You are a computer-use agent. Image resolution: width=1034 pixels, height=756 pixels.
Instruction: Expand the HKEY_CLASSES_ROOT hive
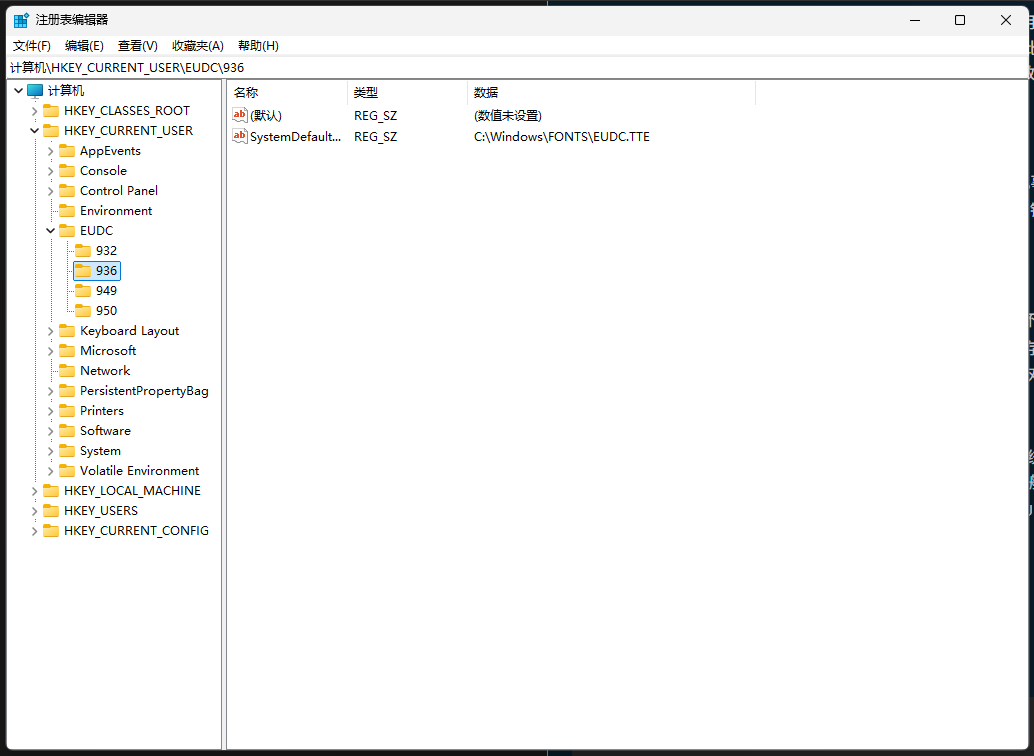click(x=34, y=111)
